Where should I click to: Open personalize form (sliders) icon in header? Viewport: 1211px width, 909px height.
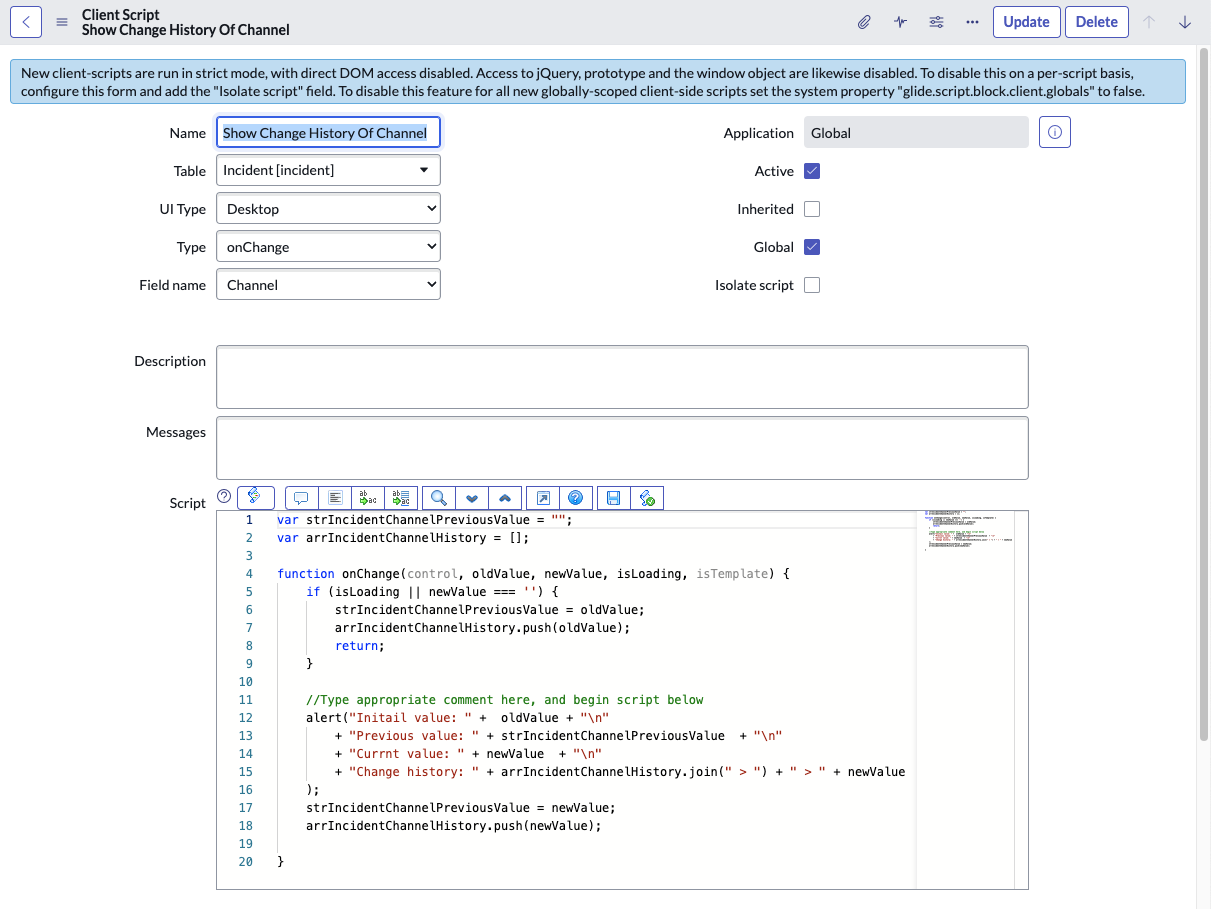click(936, 21)
